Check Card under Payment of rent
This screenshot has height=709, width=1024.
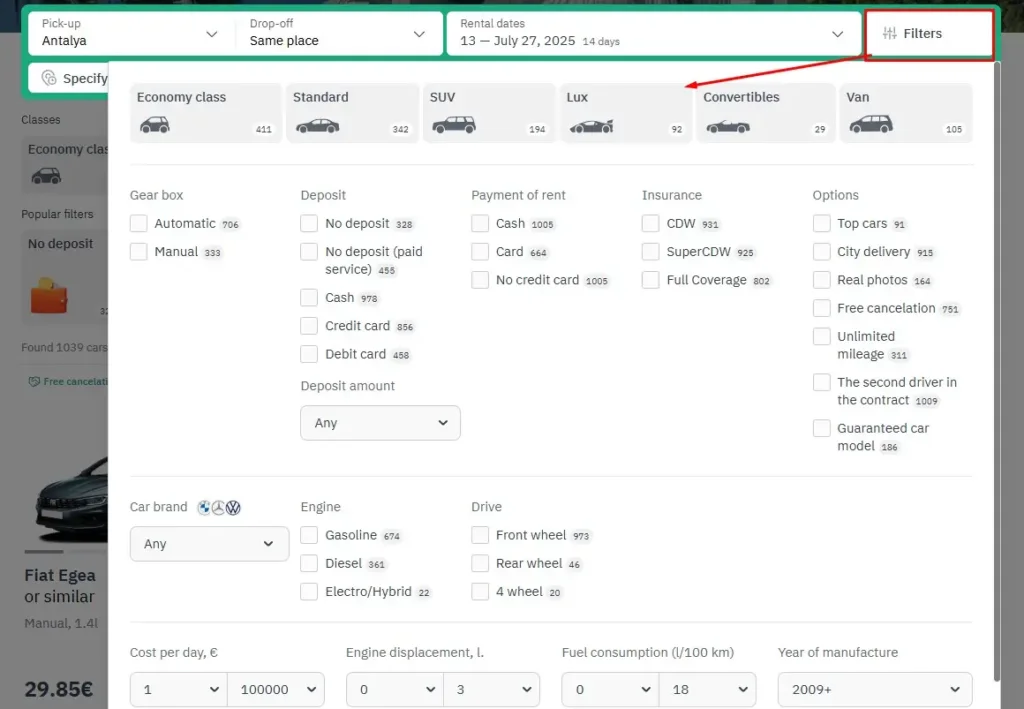point(480,251)
